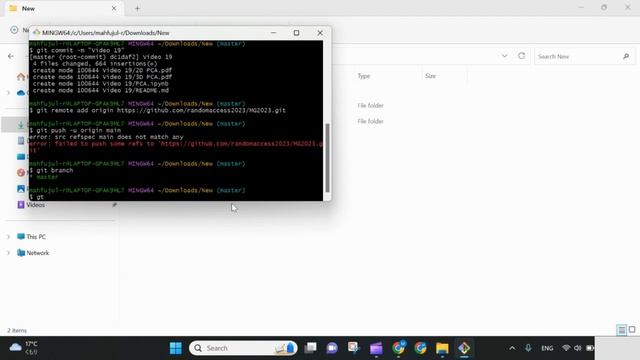Switch to details view in the Explorer status bar
Image resolution: width=640 pixels, height=360 pixels.
coord(621,330)
